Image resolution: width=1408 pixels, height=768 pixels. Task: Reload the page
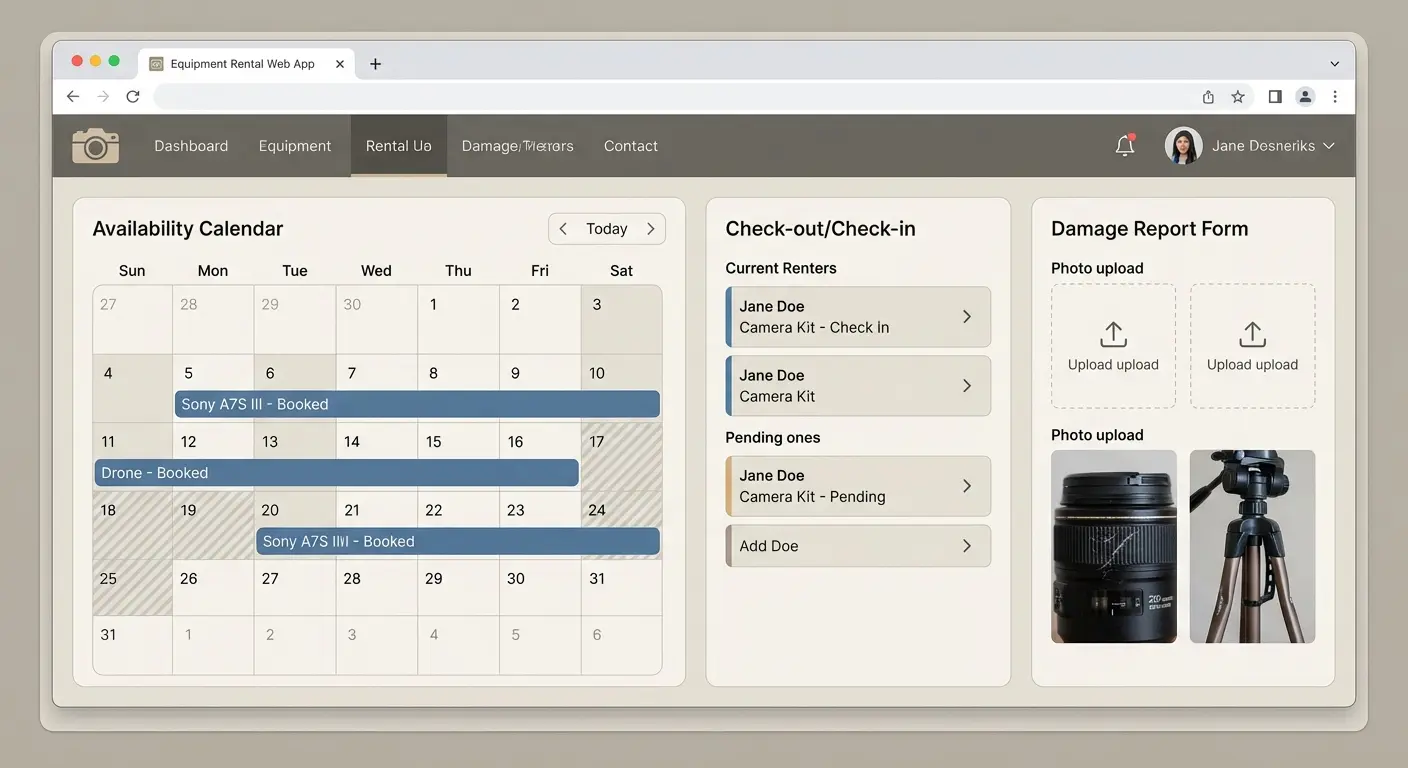pyautogui.click(x=133, y=97)
